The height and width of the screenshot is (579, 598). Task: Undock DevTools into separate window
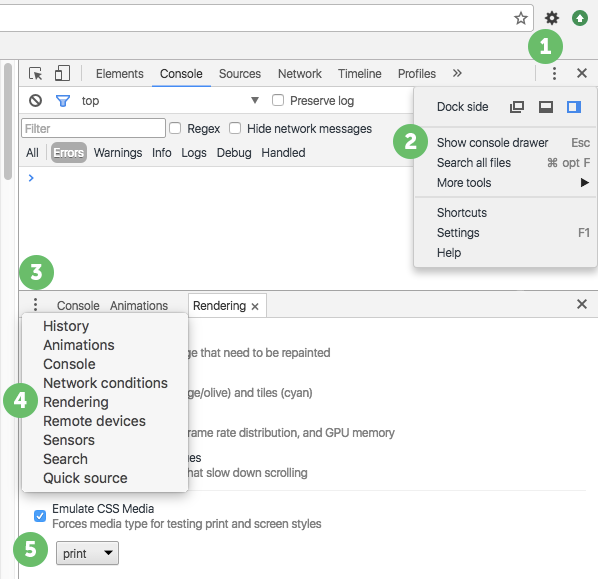coord(517,107)
